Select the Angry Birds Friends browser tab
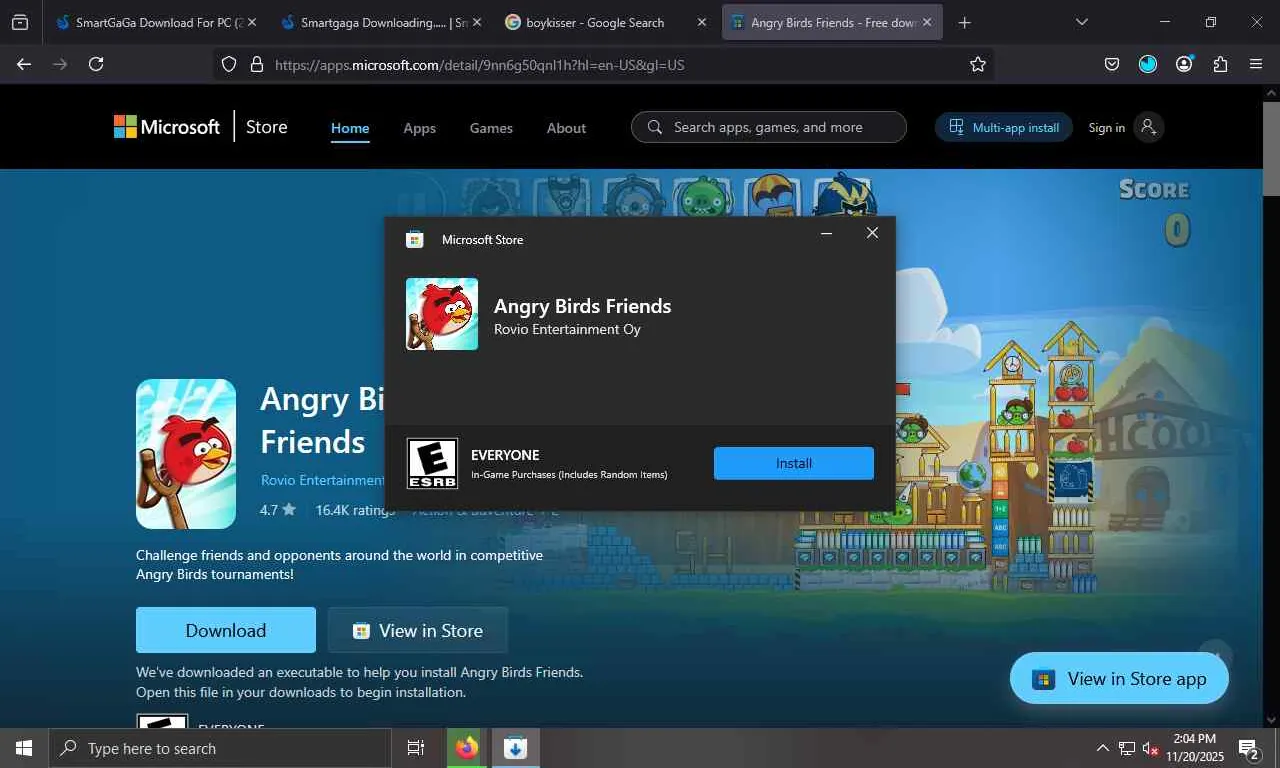 point(832,22)
